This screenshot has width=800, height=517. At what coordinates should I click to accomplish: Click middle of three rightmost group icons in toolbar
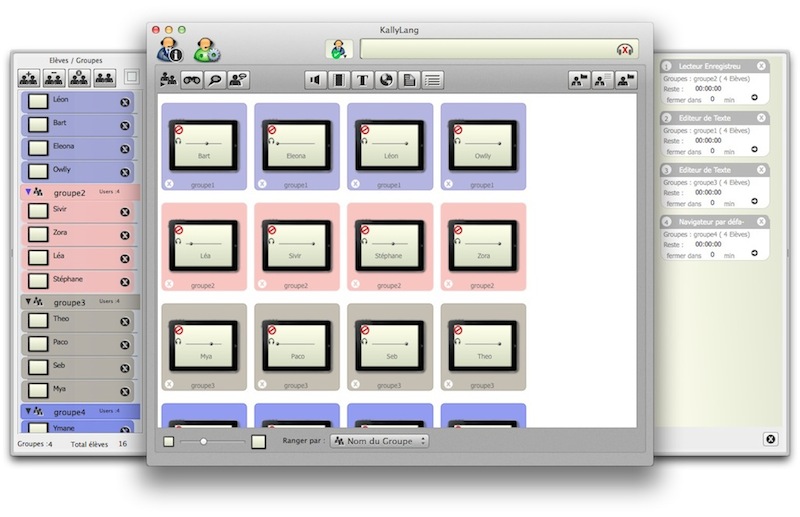pyautogui.click(x=603, y=80)
